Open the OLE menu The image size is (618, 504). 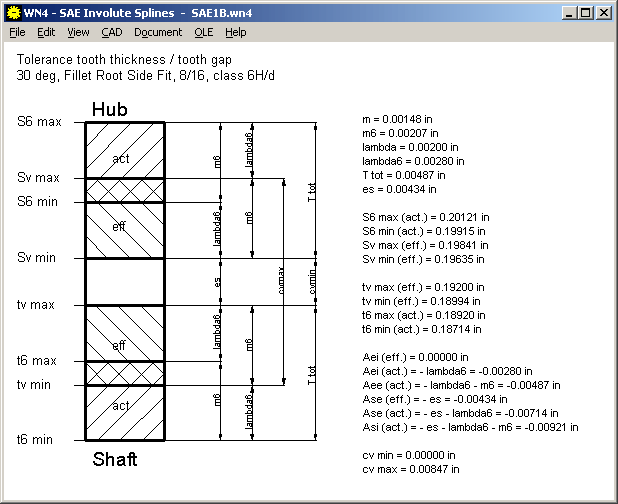tap(203, 32)
